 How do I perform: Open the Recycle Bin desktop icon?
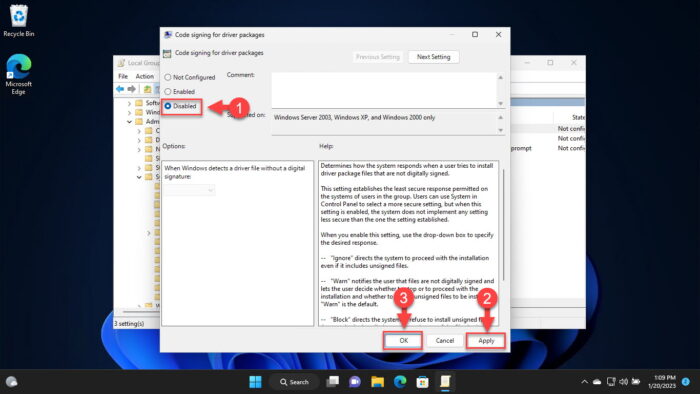(x=19, y=21)
